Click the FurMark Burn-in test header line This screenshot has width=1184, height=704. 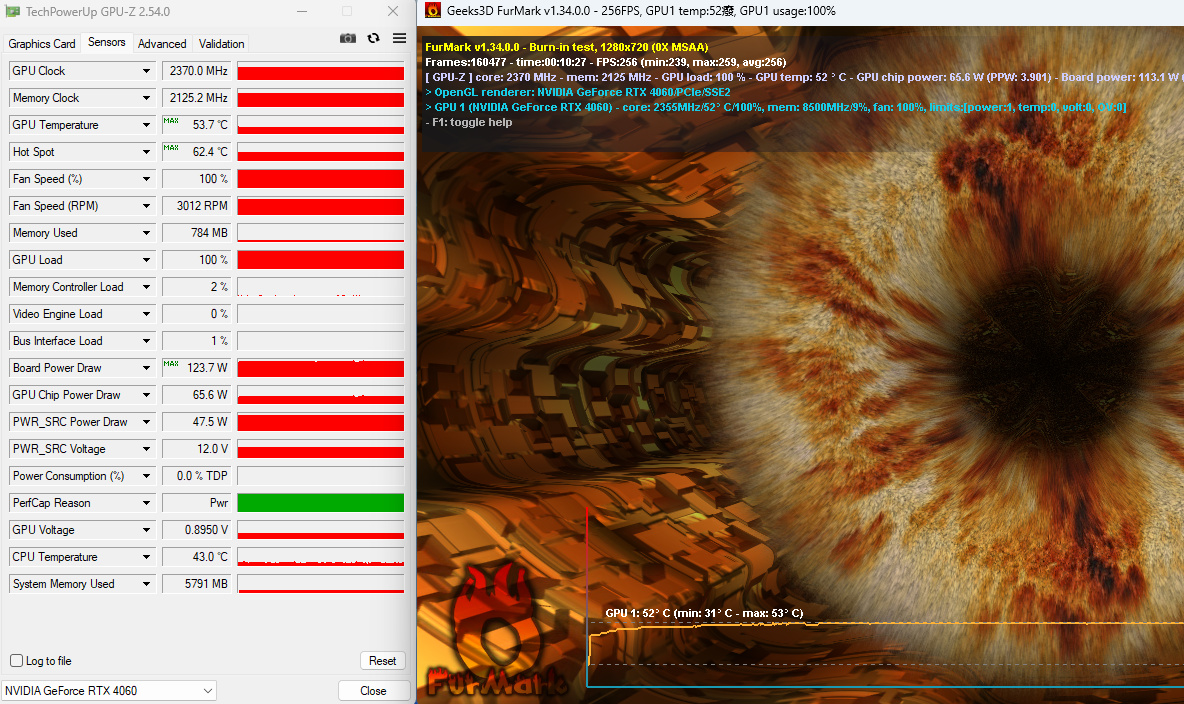click(x=566, y=47)
